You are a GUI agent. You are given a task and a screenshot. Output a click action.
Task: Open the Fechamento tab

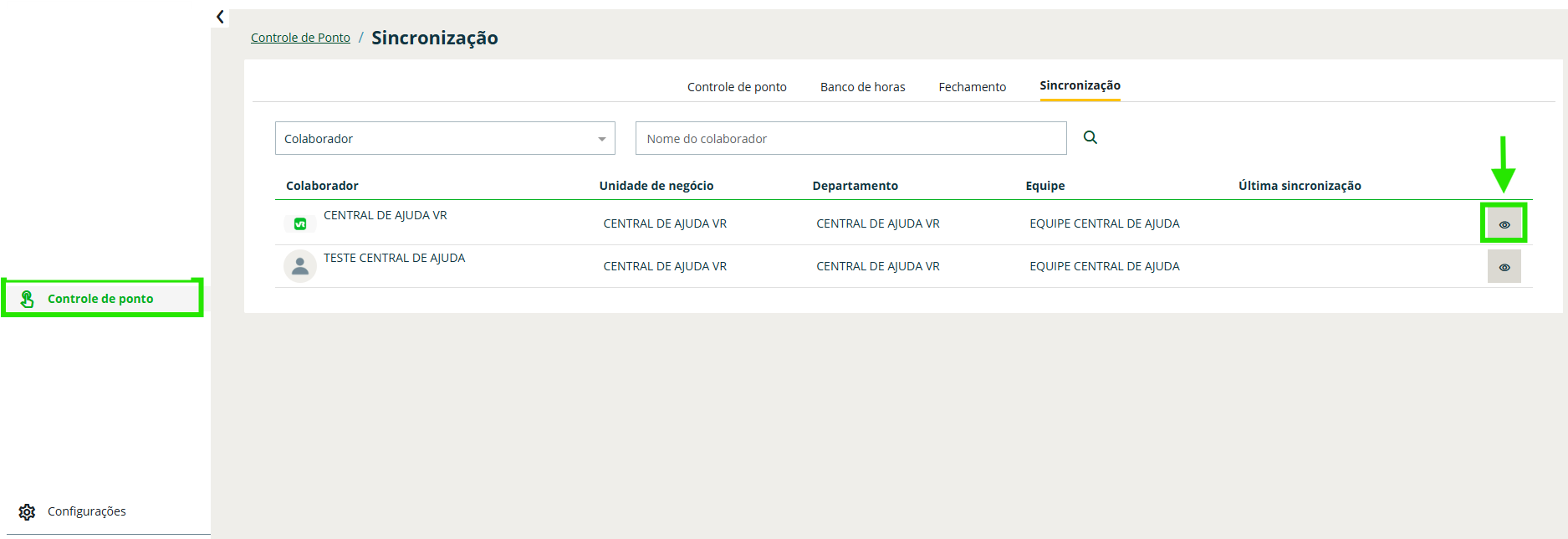(972, 87)
